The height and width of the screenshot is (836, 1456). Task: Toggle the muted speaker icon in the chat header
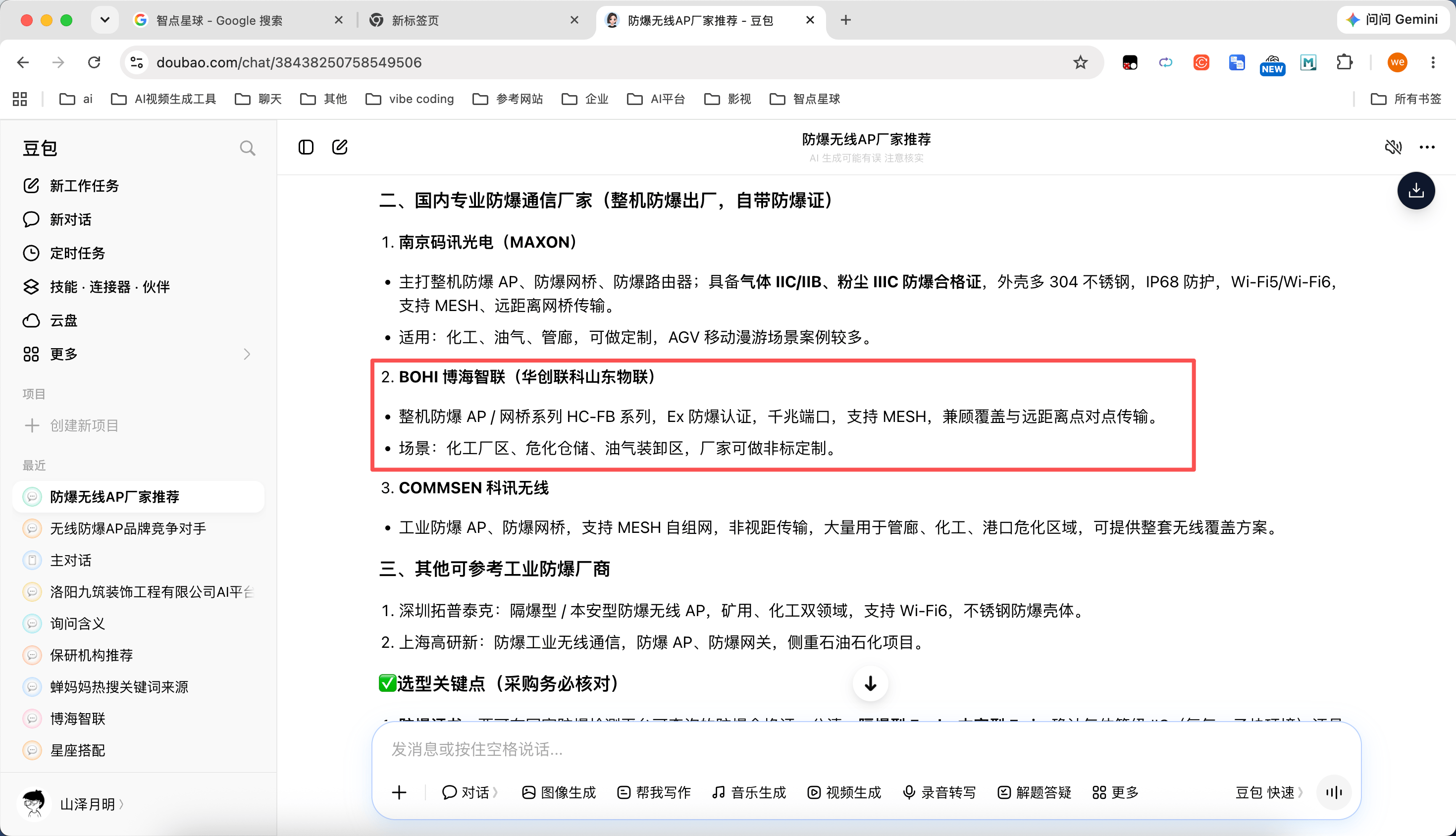1394,147
